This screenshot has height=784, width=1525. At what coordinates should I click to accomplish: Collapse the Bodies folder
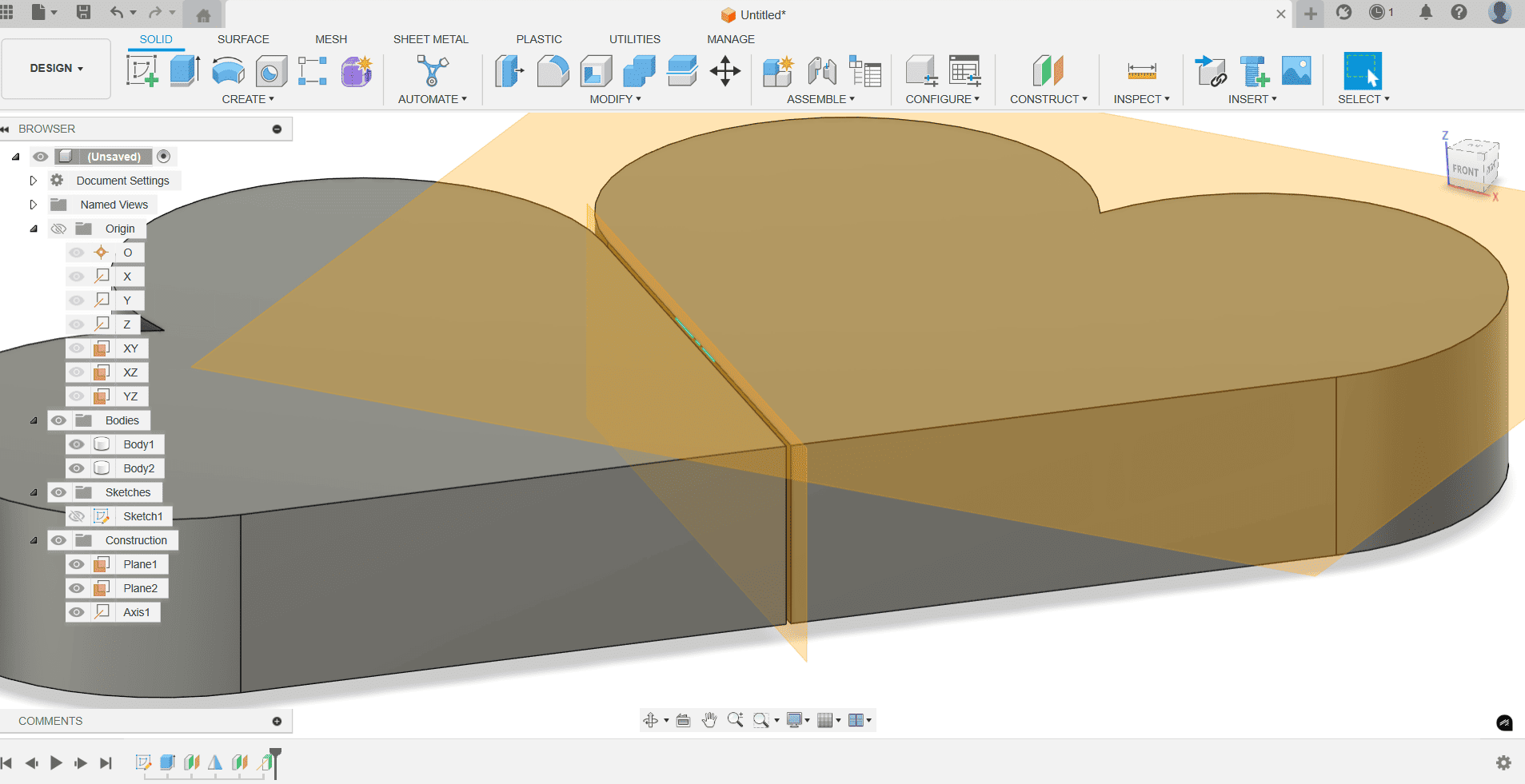pos(34,420)
